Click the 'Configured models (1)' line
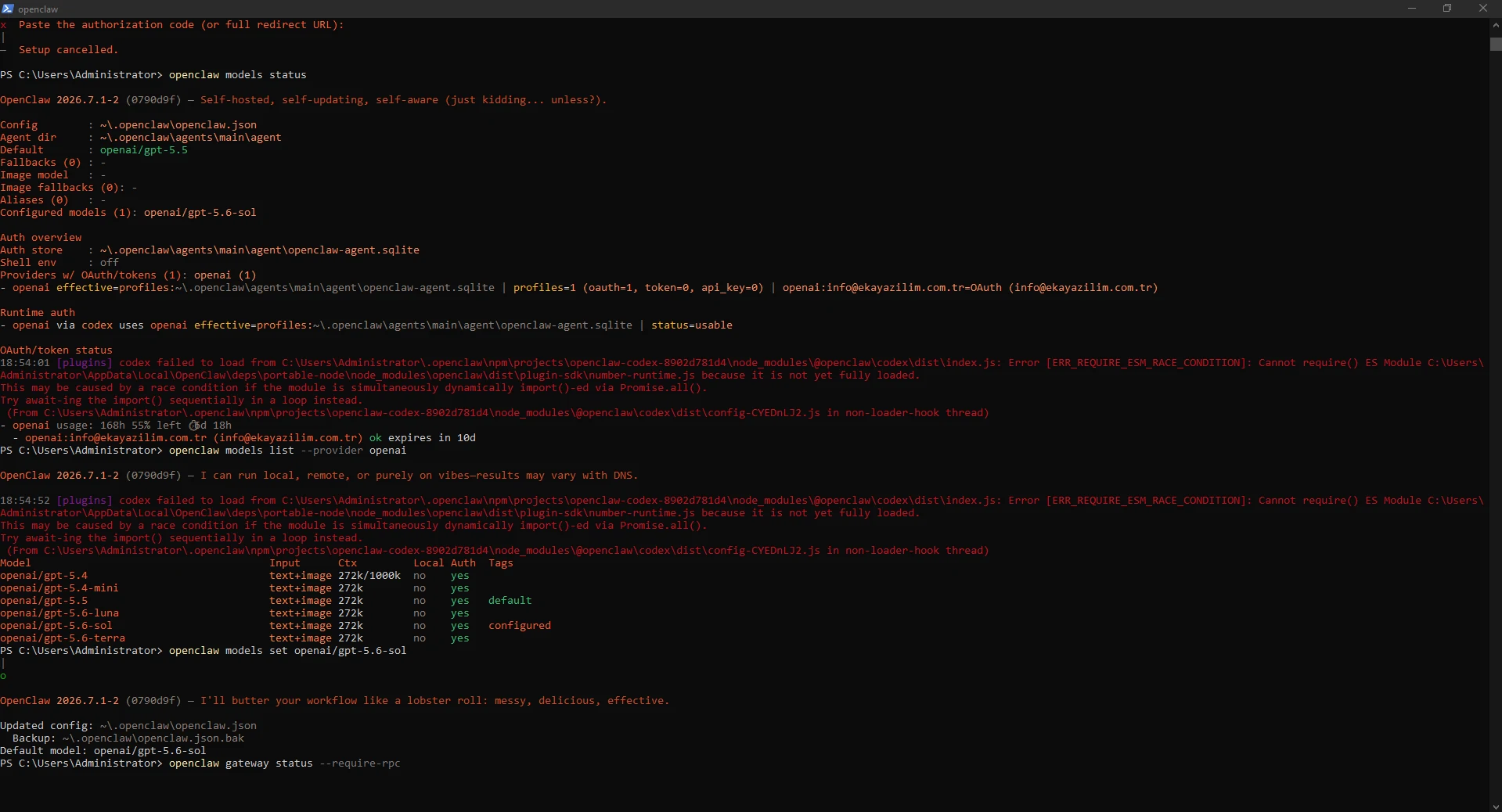The height and width of the screenshot is (812, 1502). pyautogui.click(x=128, y=213)
